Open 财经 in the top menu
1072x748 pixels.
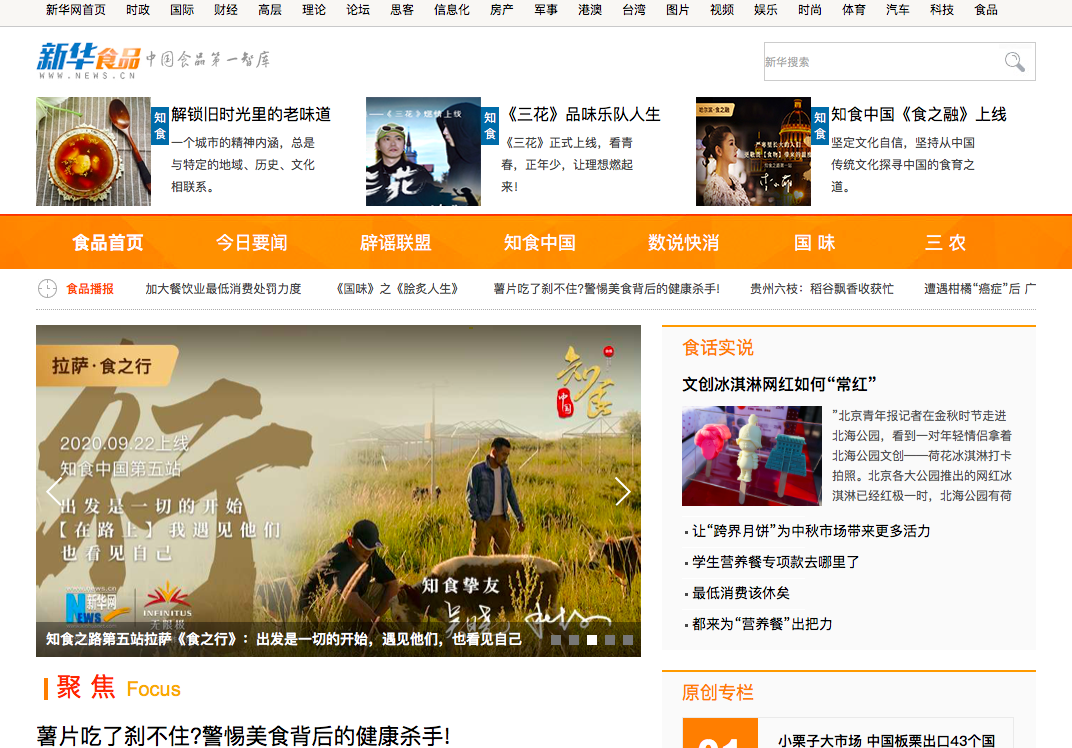pos(225,10)
